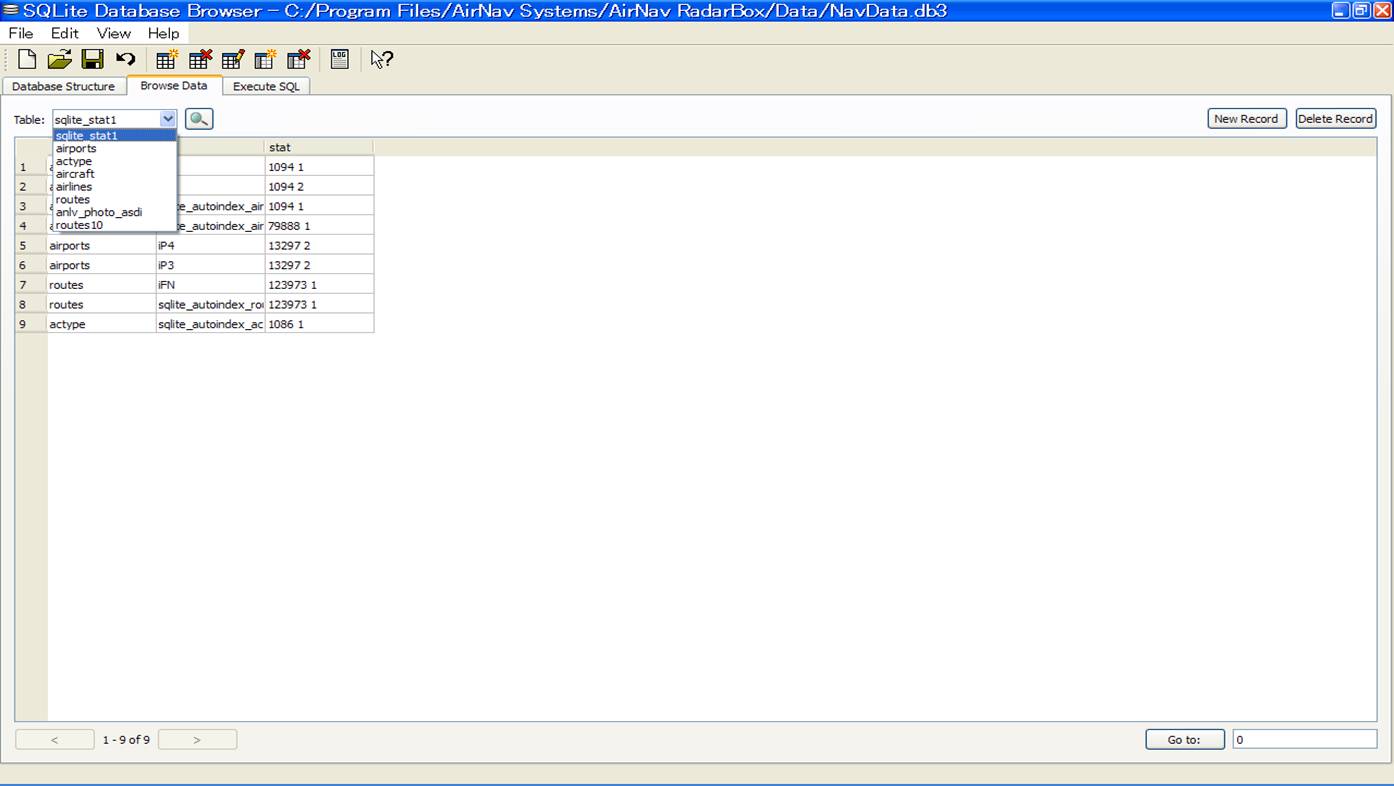Click the Delete Index toolbar icon
This screenshot has width=1394, height=786.
pos(299,59)
